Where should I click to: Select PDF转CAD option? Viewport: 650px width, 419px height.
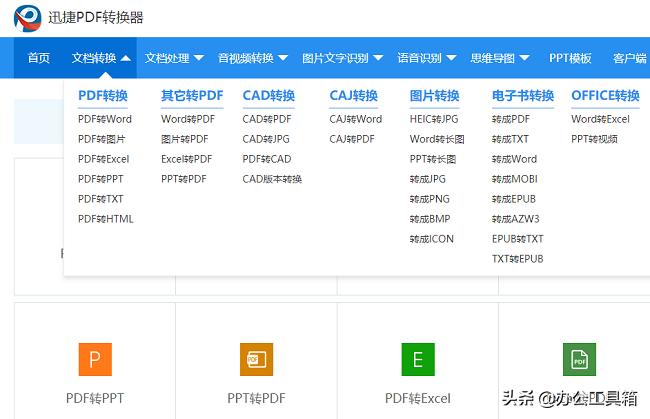(x=267, y=159)
